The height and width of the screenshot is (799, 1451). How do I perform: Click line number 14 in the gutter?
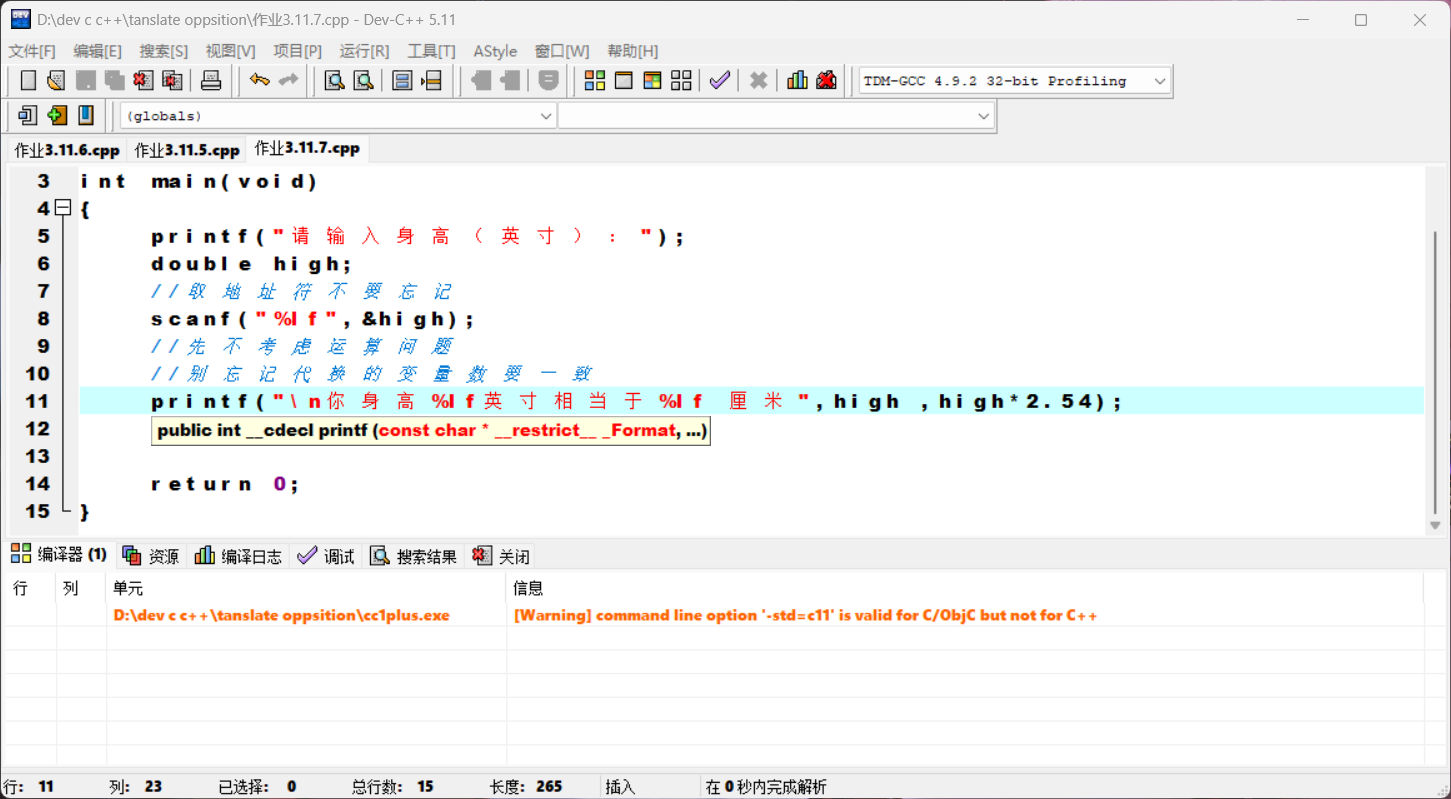click(x=38, y=483)
